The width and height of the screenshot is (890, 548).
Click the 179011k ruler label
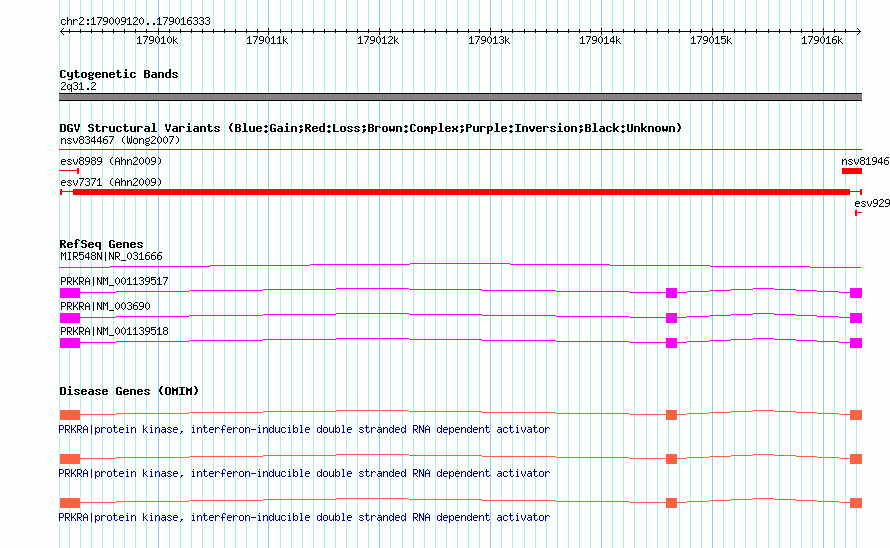(267, 40)
